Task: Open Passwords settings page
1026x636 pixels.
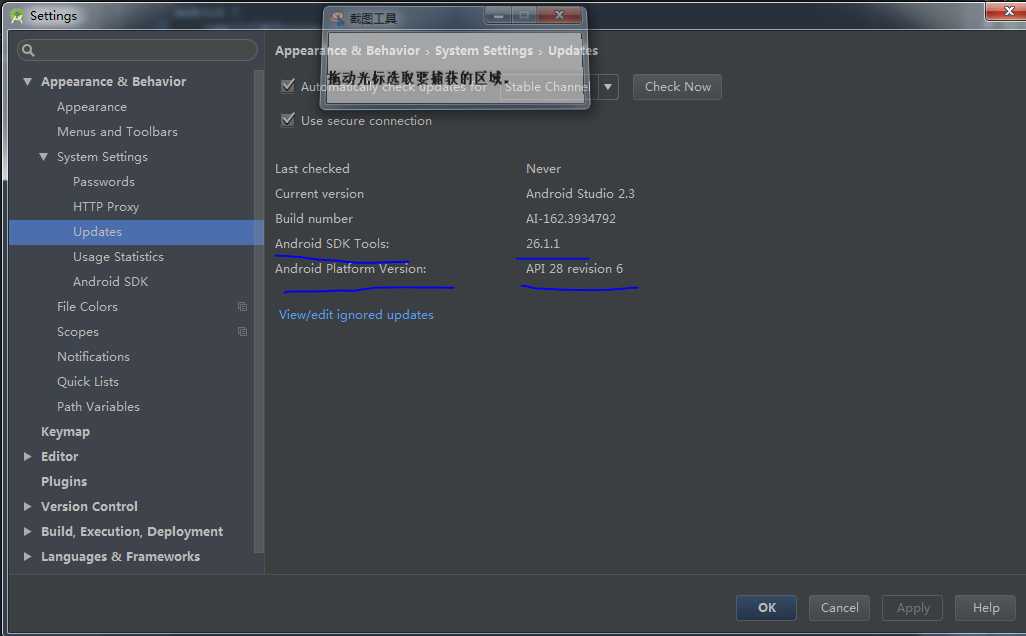Action: [x=103, y=182]
